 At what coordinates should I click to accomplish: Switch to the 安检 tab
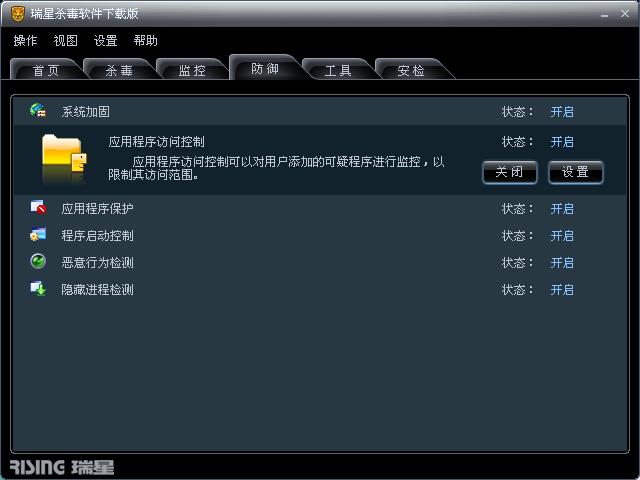pyautogui.click(x=411, y=70)
